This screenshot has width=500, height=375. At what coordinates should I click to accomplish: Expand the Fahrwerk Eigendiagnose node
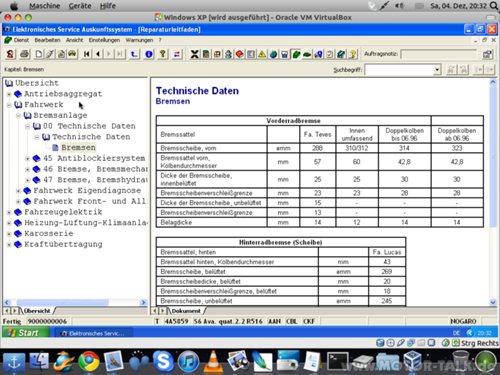coord(18,191)
